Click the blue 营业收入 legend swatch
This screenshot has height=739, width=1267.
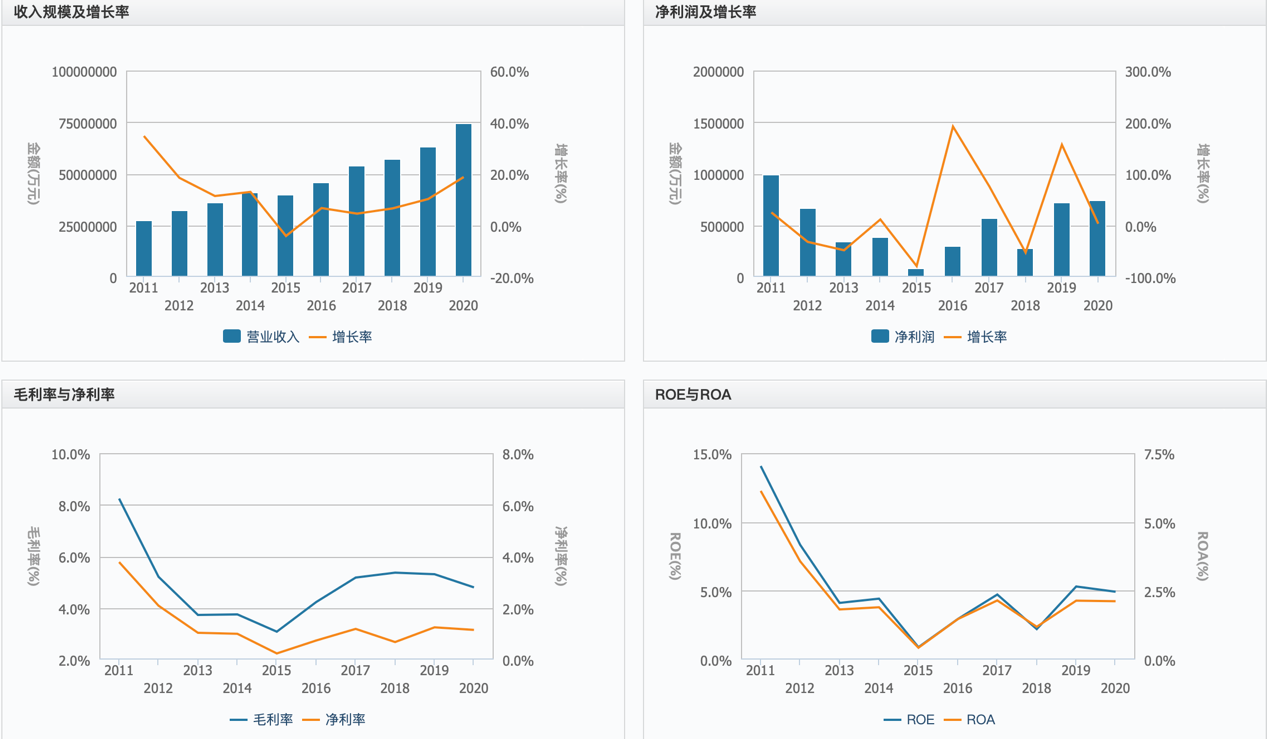point(232,337)
